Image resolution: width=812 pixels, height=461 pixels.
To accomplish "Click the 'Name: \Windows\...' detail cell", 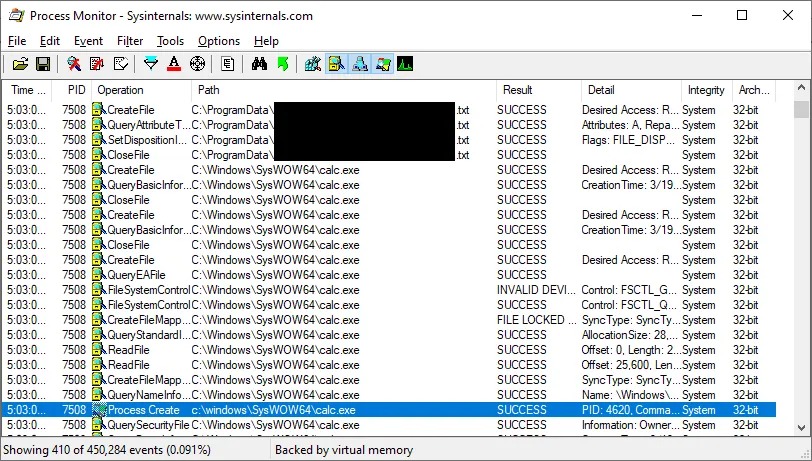I will coord(630,395).
